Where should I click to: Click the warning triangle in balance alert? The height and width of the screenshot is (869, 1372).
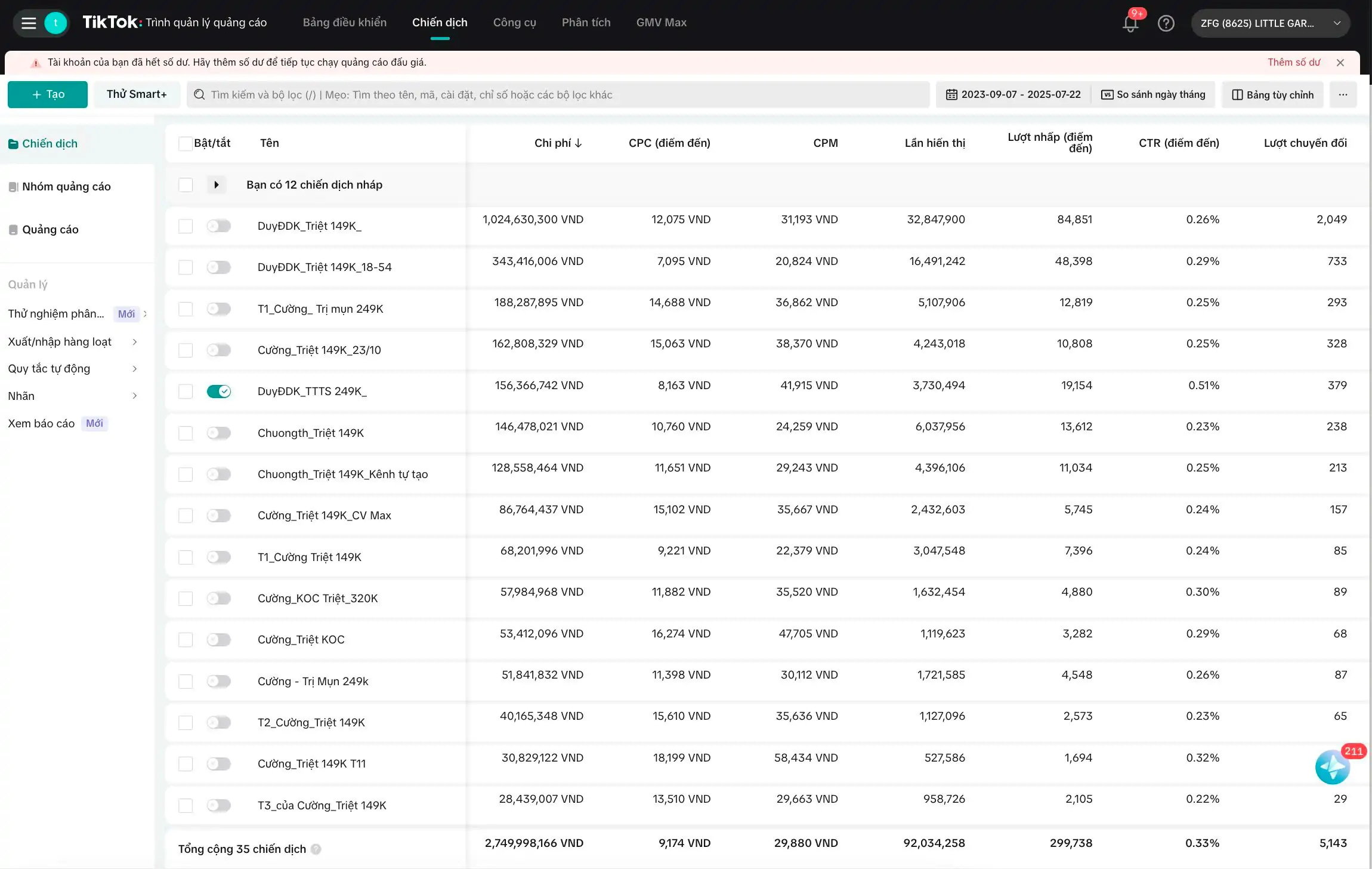(x=36, y=63)
